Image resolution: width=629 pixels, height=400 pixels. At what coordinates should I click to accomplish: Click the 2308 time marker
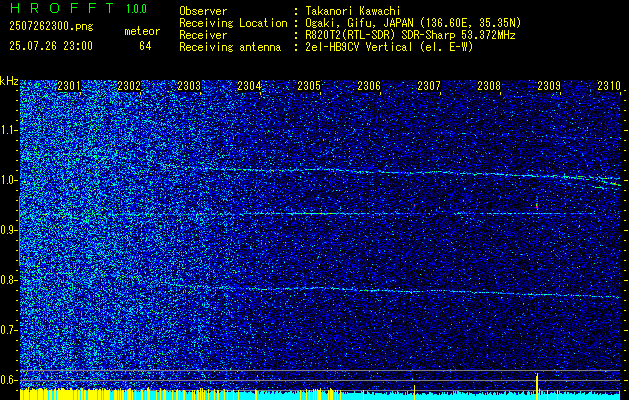point(489,86)
